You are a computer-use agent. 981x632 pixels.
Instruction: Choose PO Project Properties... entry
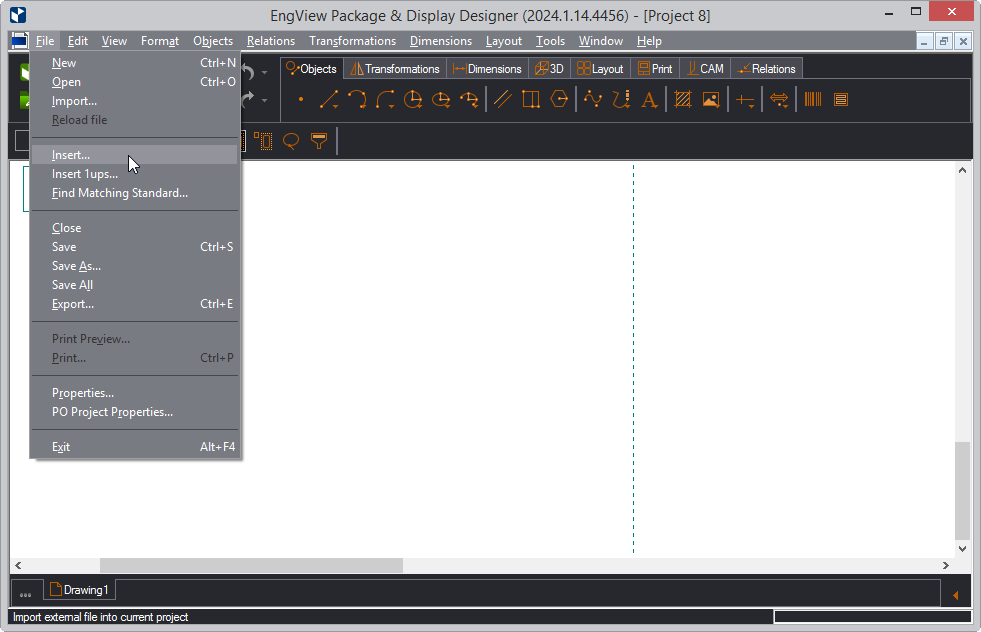(135, 412)
